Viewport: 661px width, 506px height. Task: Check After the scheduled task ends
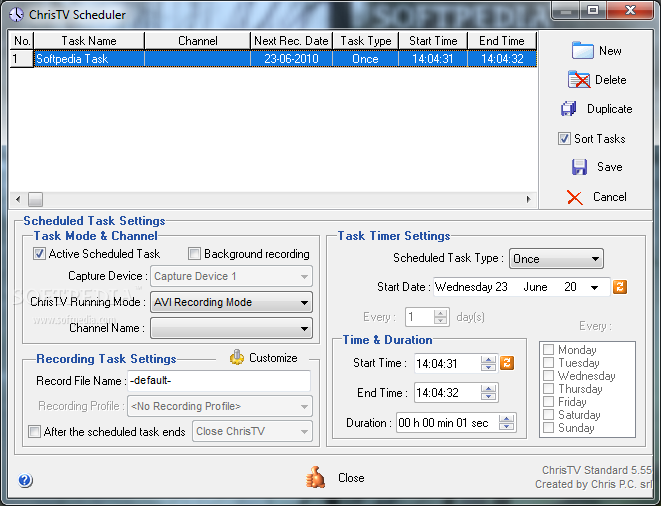point(35,431)
